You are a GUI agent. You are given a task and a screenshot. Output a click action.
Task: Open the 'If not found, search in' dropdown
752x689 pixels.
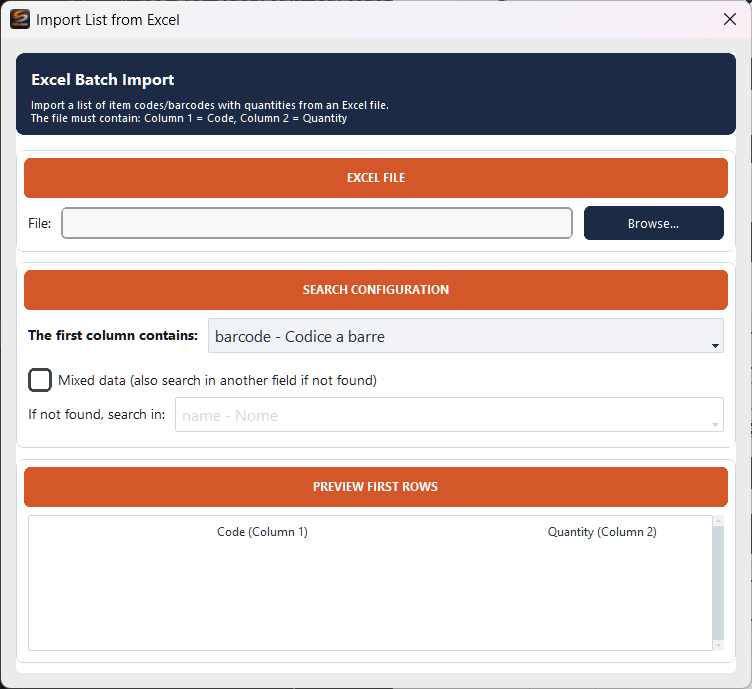coord(449,414)
